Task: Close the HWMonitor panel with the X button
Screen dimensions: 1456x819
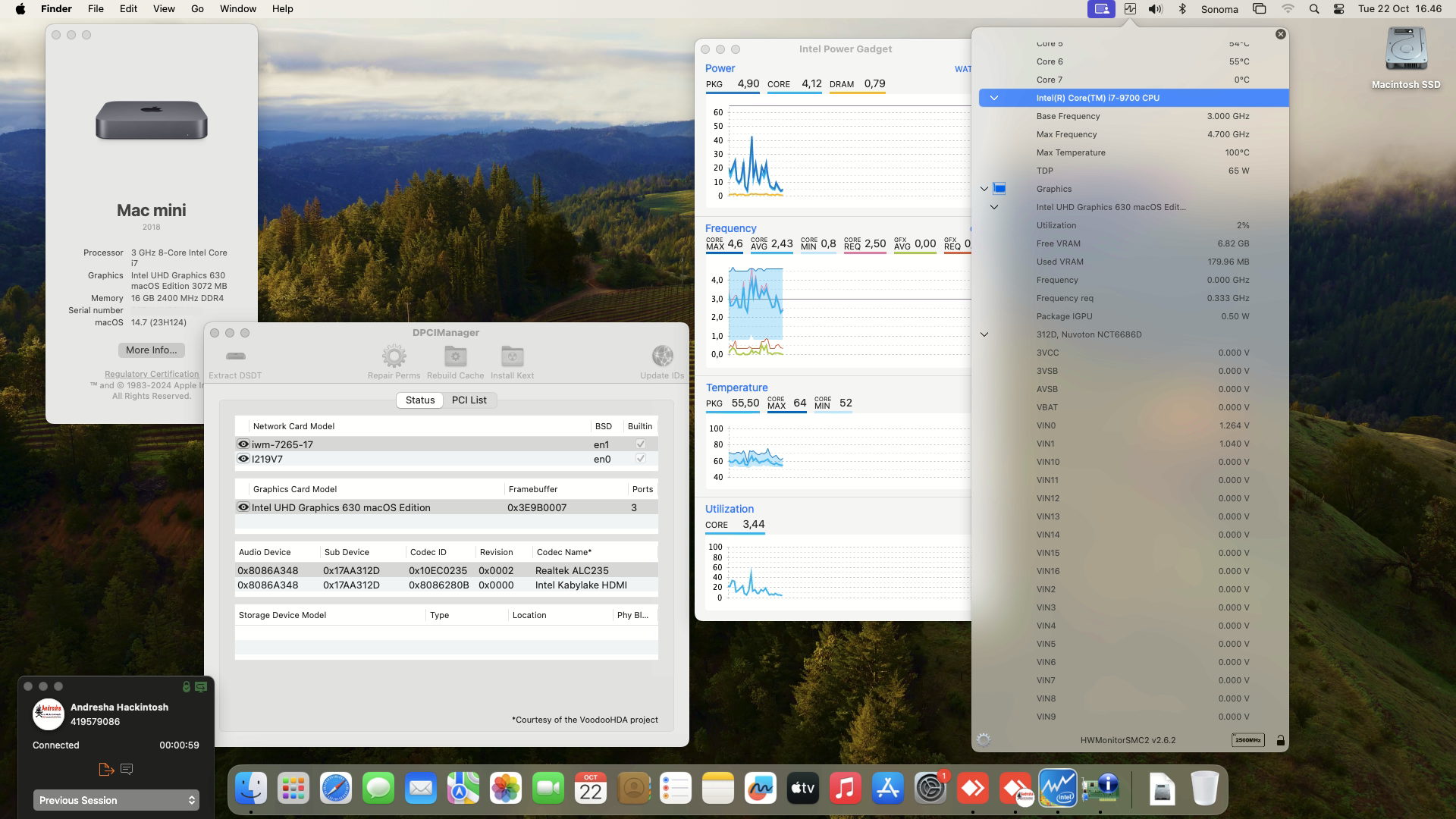Action: 1281,34
